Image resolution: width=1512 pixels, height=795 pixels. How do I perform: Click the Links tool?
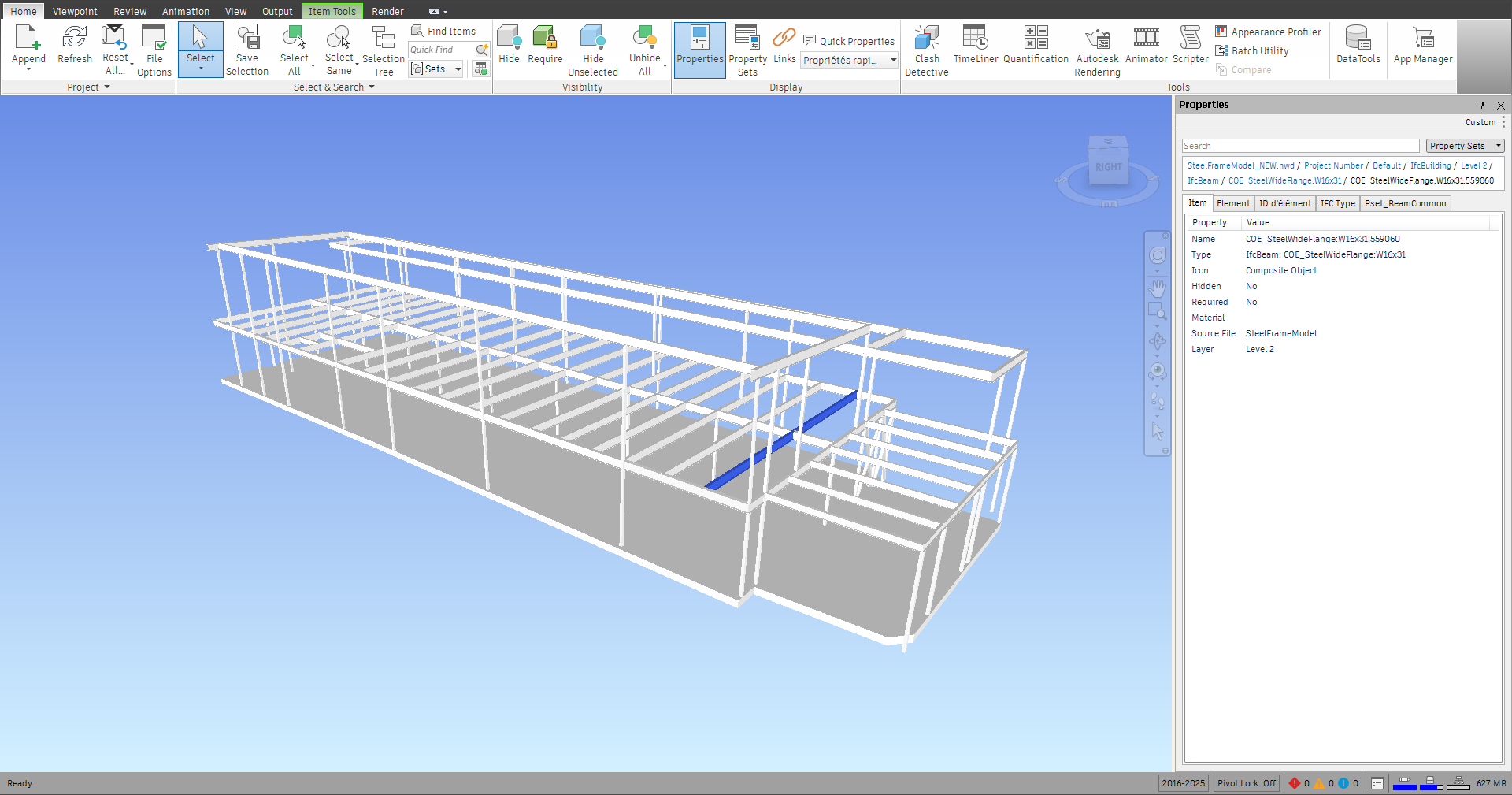784,45
